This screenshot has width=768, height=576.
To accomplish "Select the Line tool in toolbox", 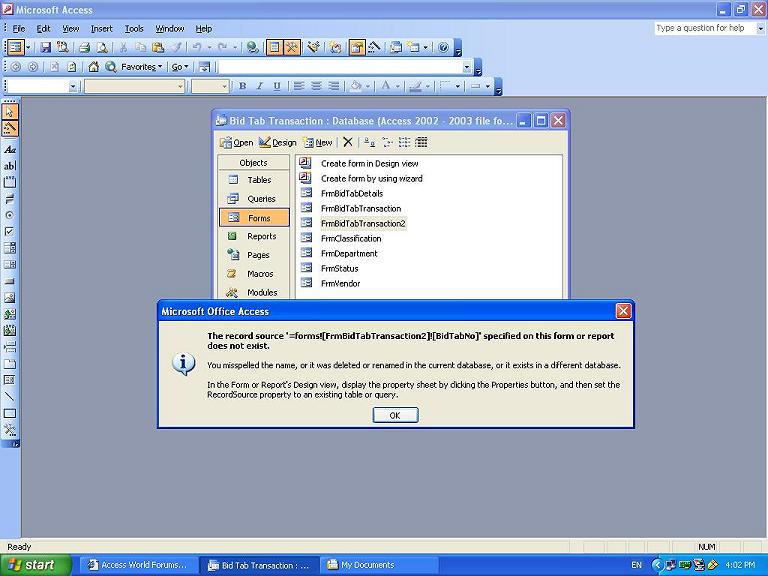I will click(x=10, y=397).
